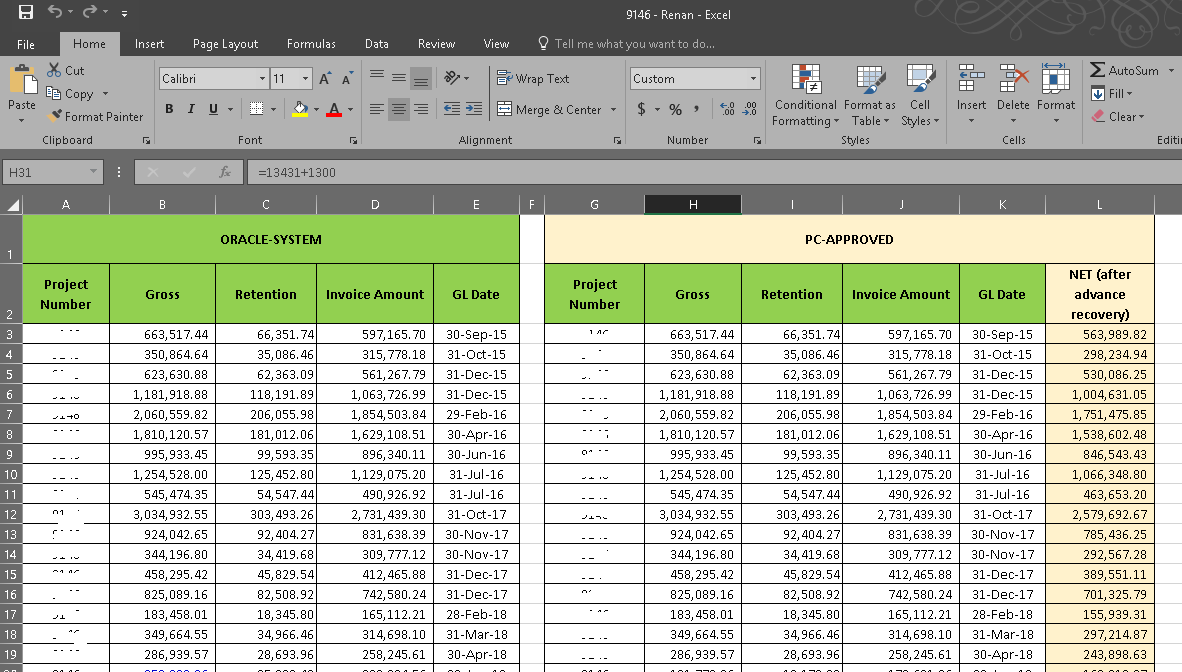Click the Borders icon in Font group
Screen dimensions: 1182x672
[x=256, y=109]
